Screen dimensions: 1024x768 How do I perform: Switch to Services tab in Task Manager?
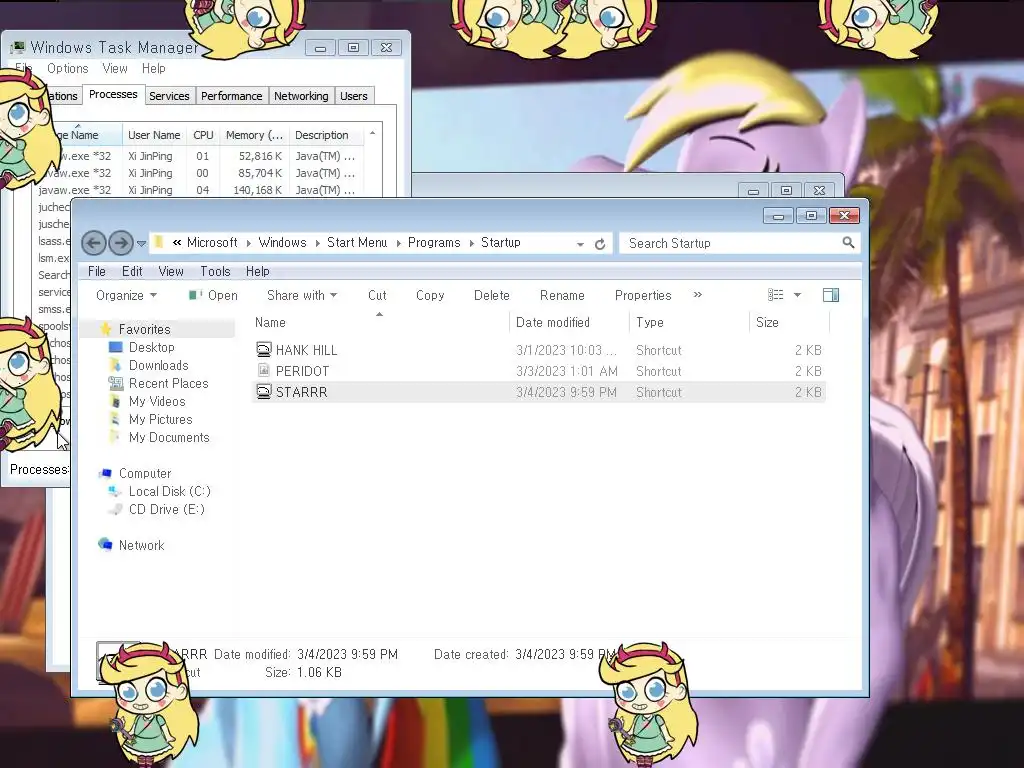coord(169,96)
